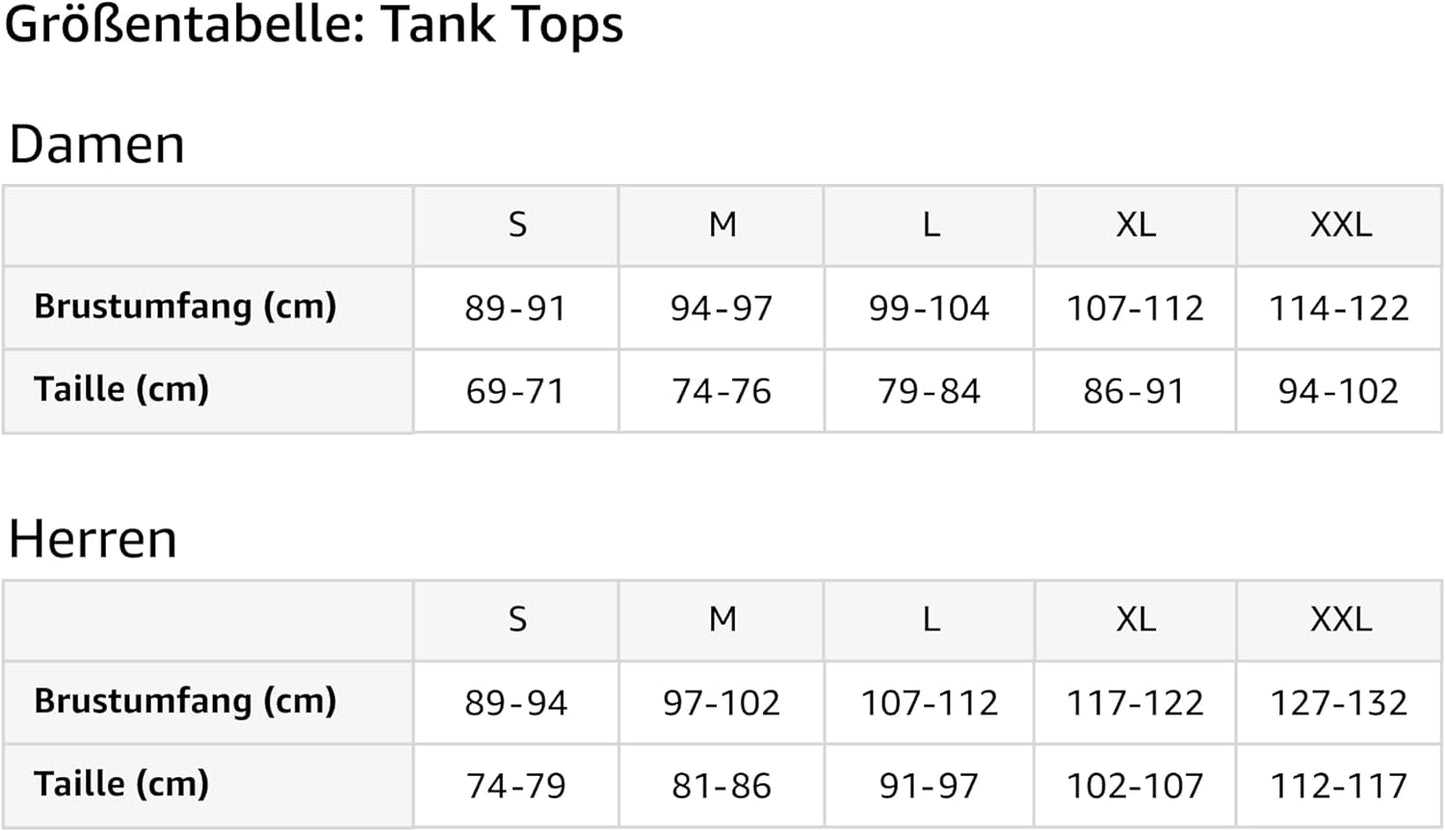
Task: Select Damen waist value 69-71
Action: pyautogui.click(x=515, y=391)
